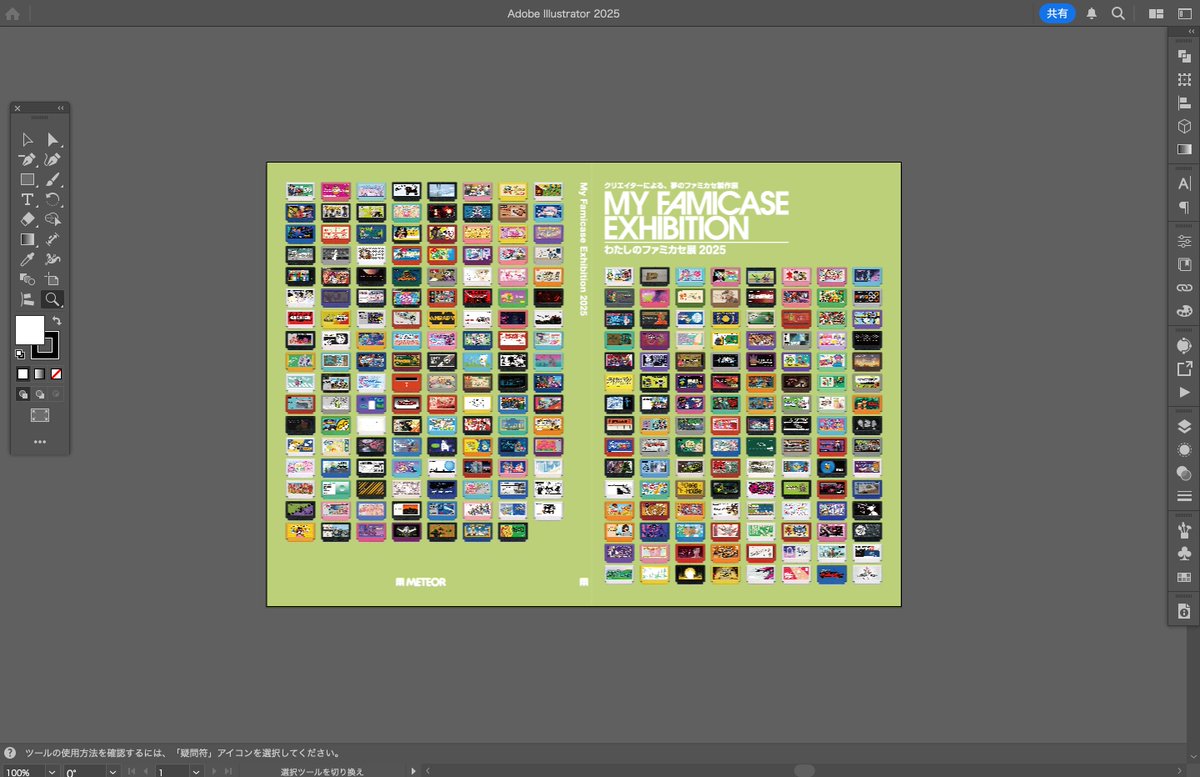Apply Gradient mode button
Image resolution: width=1200 pixels, height=777 pixels.
[x=39, y=374]
